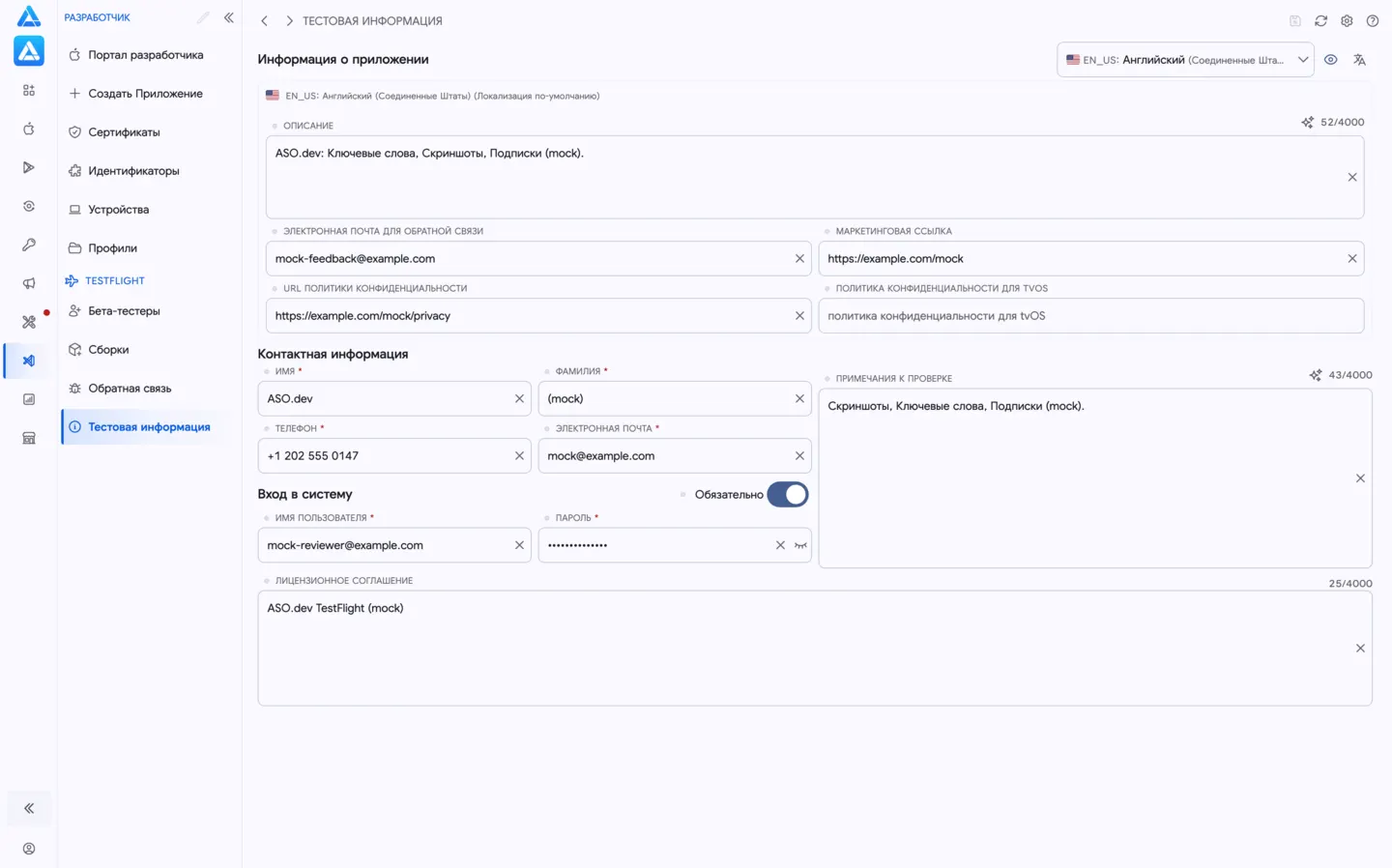Screen dimensions: 1392x868
Task: Clear the Телефон field
Action: [519, 456]
